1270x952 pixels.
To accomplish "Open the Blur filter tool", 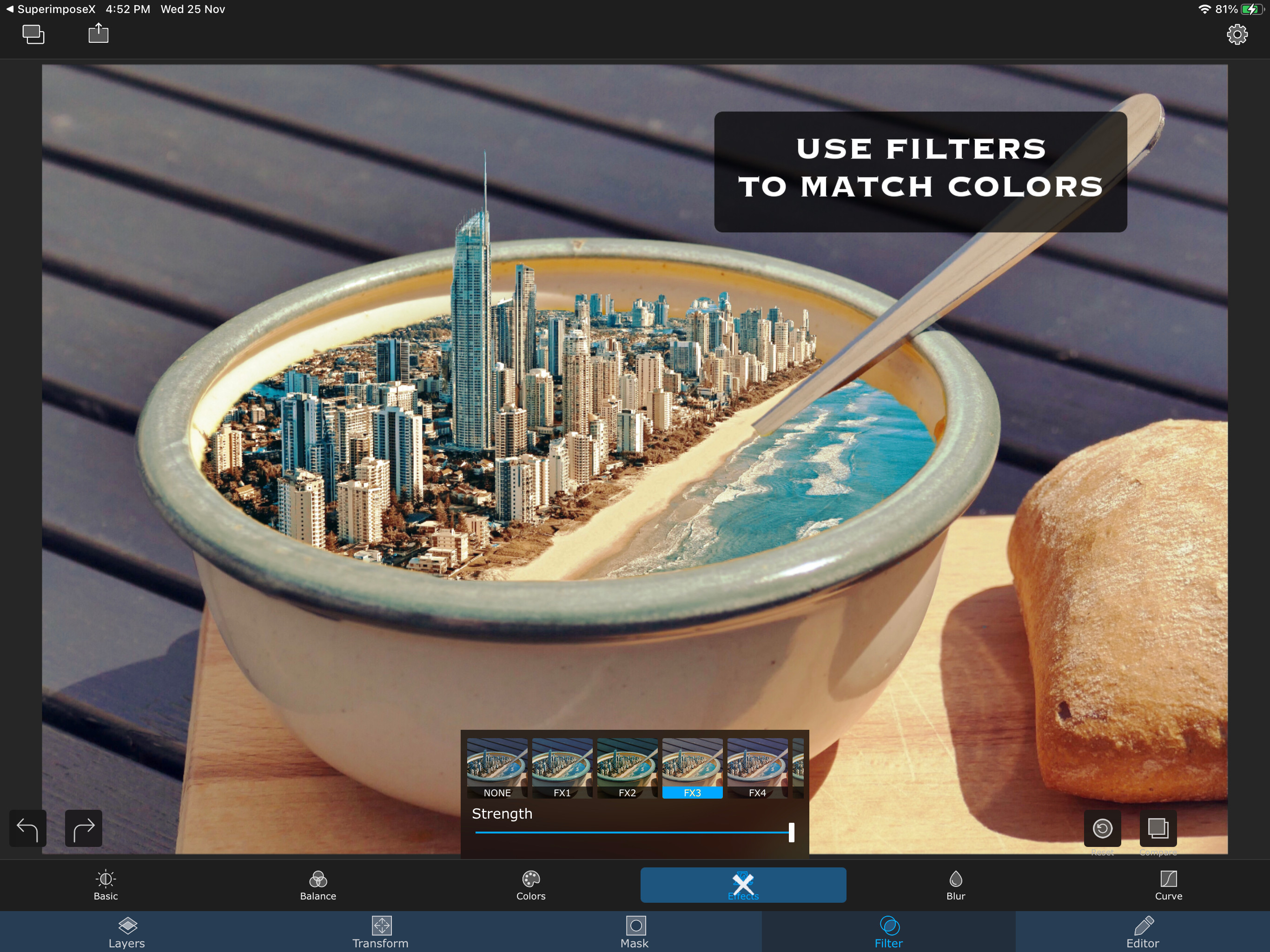I will coord(955,885).
